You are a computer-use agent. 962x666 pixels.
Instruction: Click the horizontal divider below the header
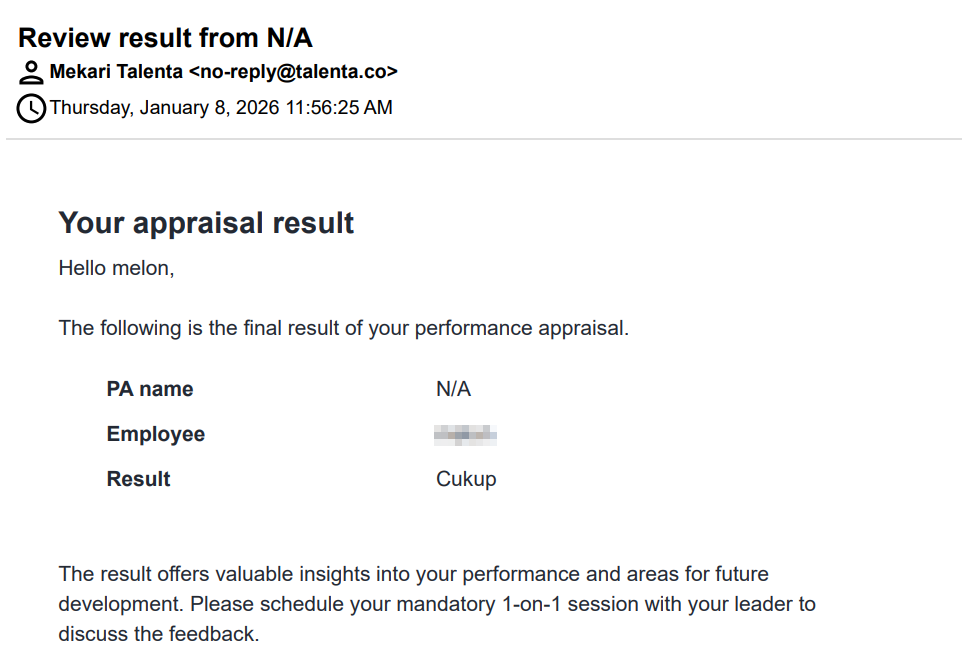click(483, 139)
